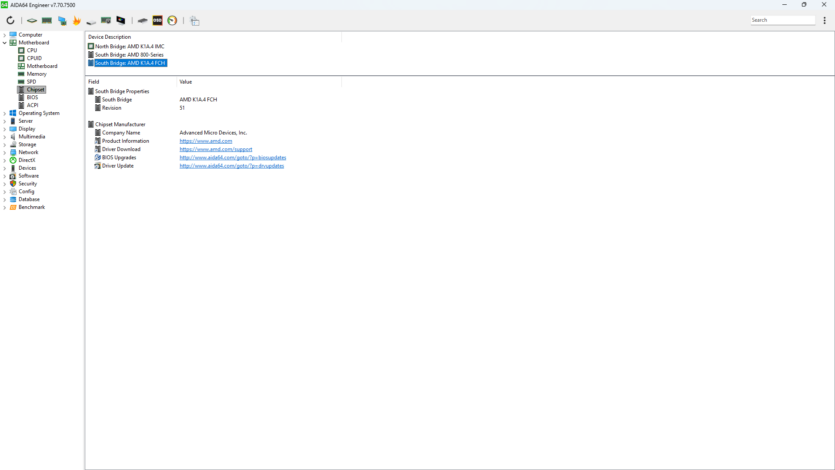Click the Search input field
Image resolution: width=835 pixels, height=470 pixels.
[x=785, y=20]
